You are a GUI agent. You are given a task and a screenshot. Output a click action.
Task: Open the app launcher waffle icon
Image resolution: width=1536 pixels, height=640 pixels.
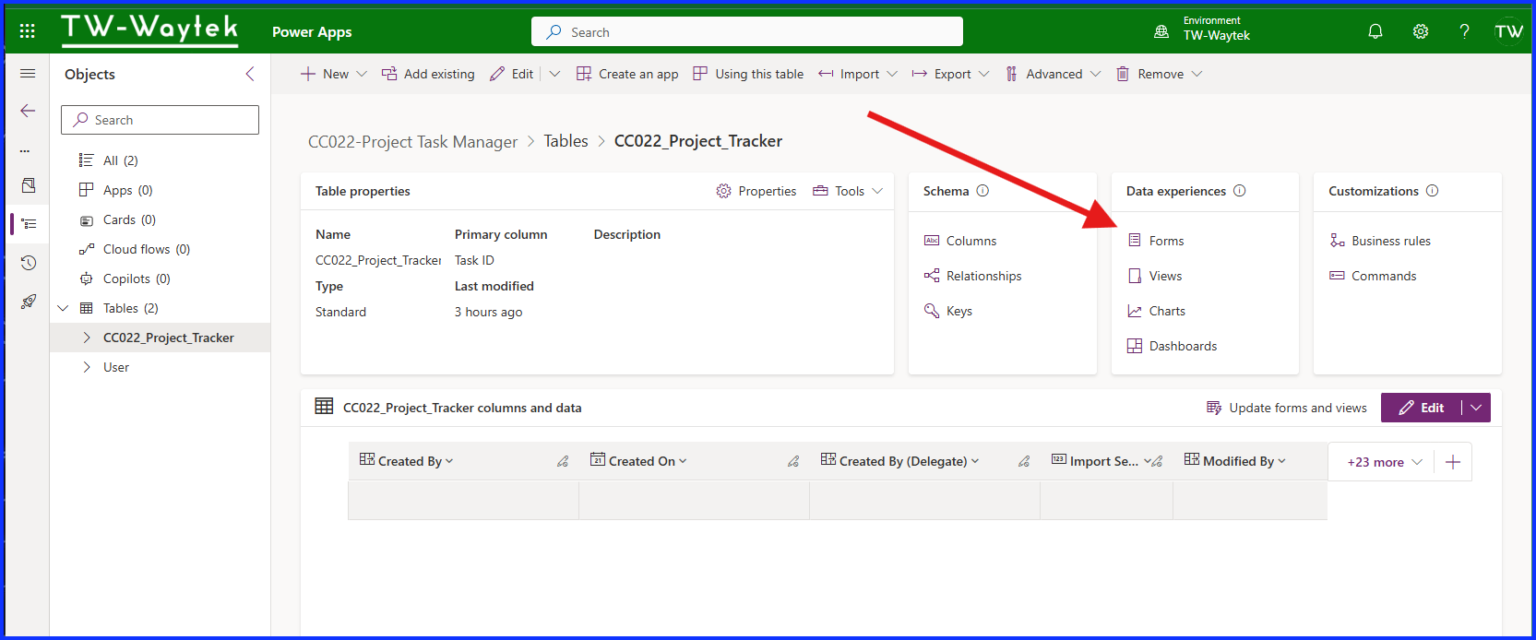27,30
